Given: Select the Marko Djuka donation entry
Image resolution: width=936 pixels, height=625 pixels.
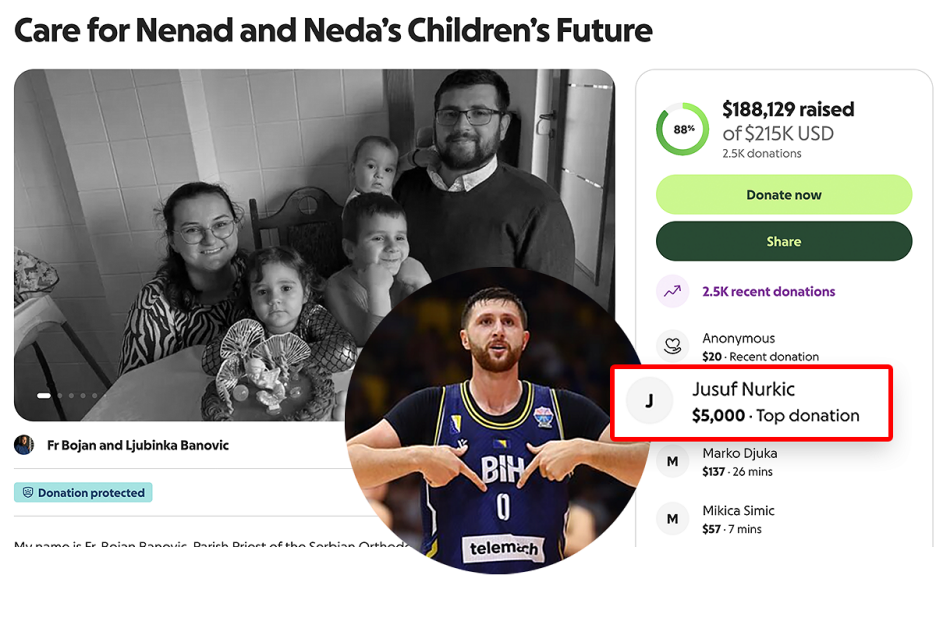Looking at the screenshot, I should click(740, 462).
